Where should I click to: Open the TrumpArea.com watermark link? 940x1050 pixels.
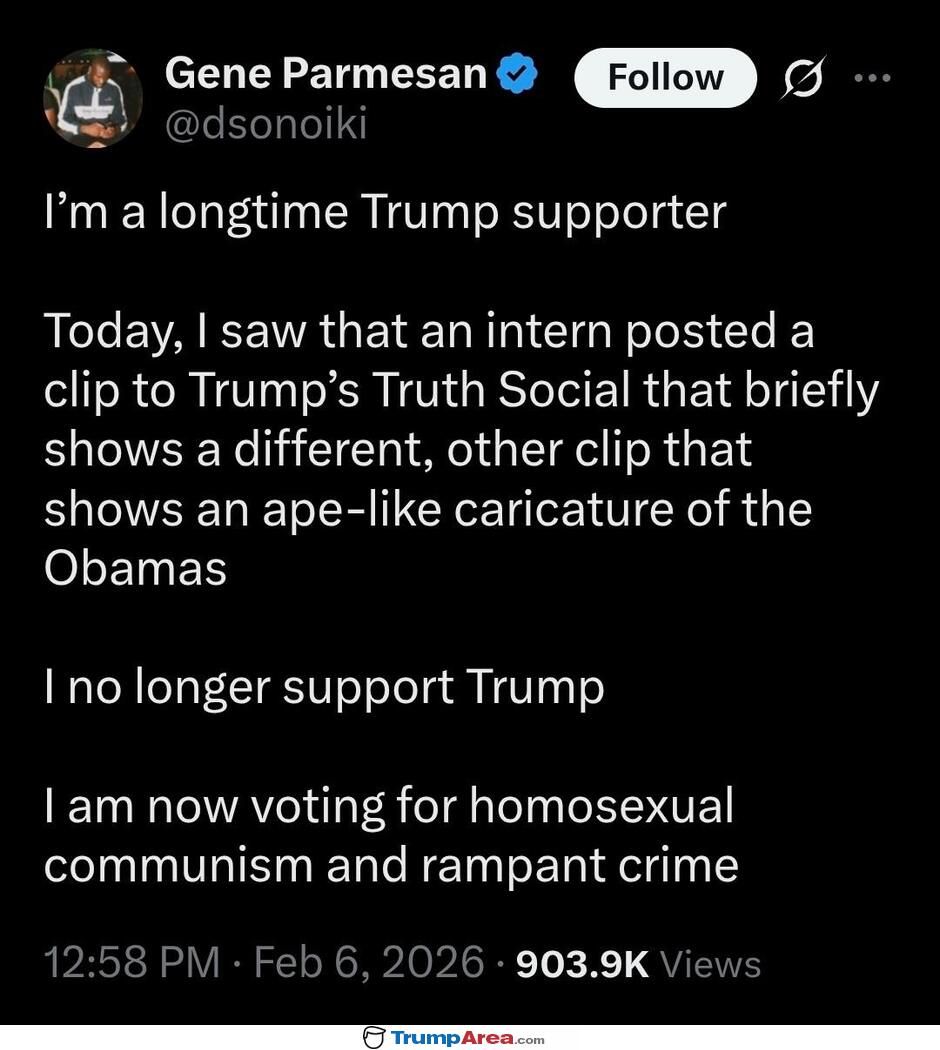[x=467, y=1037]
